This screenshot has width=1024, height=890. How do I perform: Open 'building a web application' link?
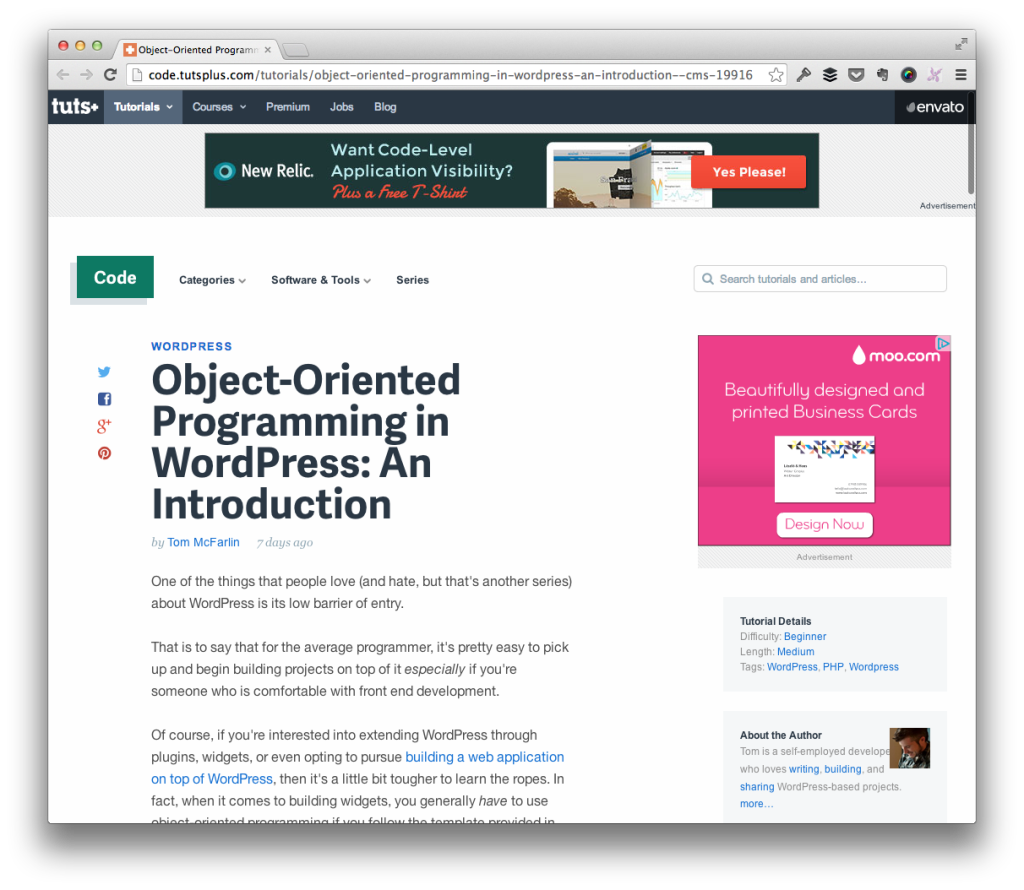[x=485, y=757]
